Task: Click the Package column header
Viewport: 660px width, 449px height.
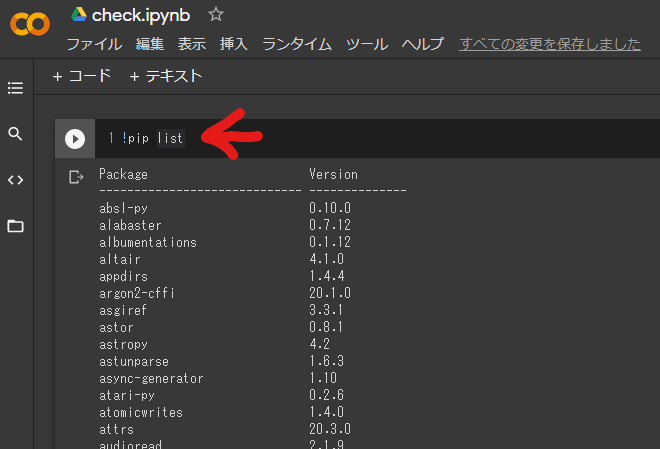Action: 123,174
